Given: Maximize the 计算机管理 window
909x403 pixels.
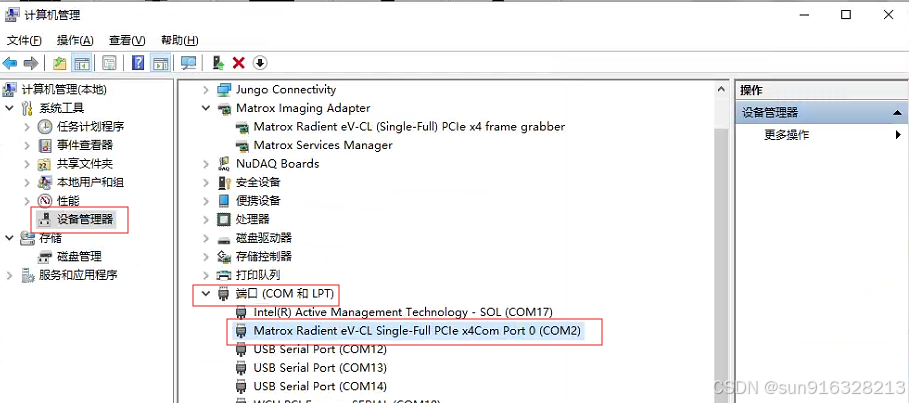Looking at the screenshot, I should [846, 15].
